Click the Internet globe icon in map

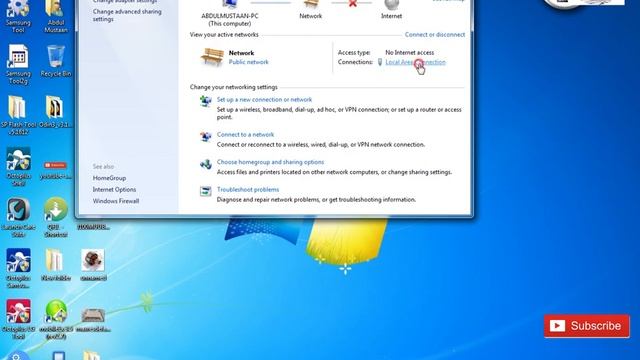coord(391,4)
